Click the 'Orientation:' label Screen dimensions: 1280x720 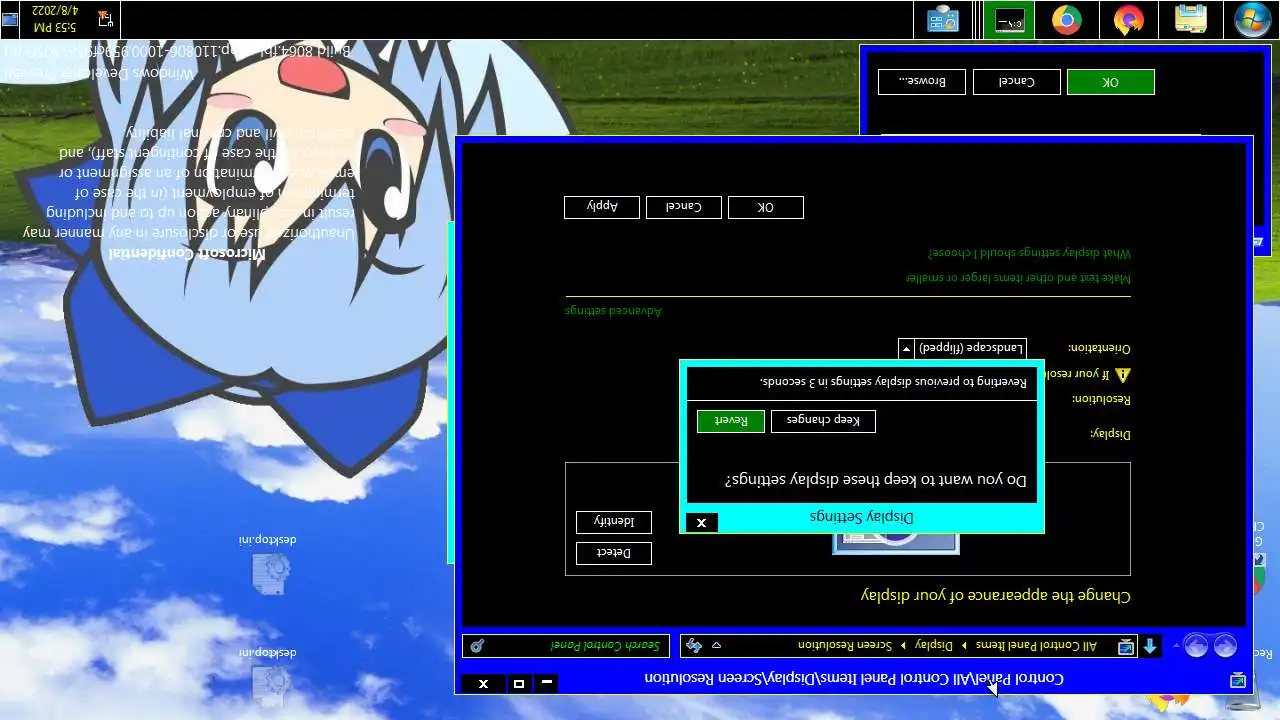click(1099, 348)
